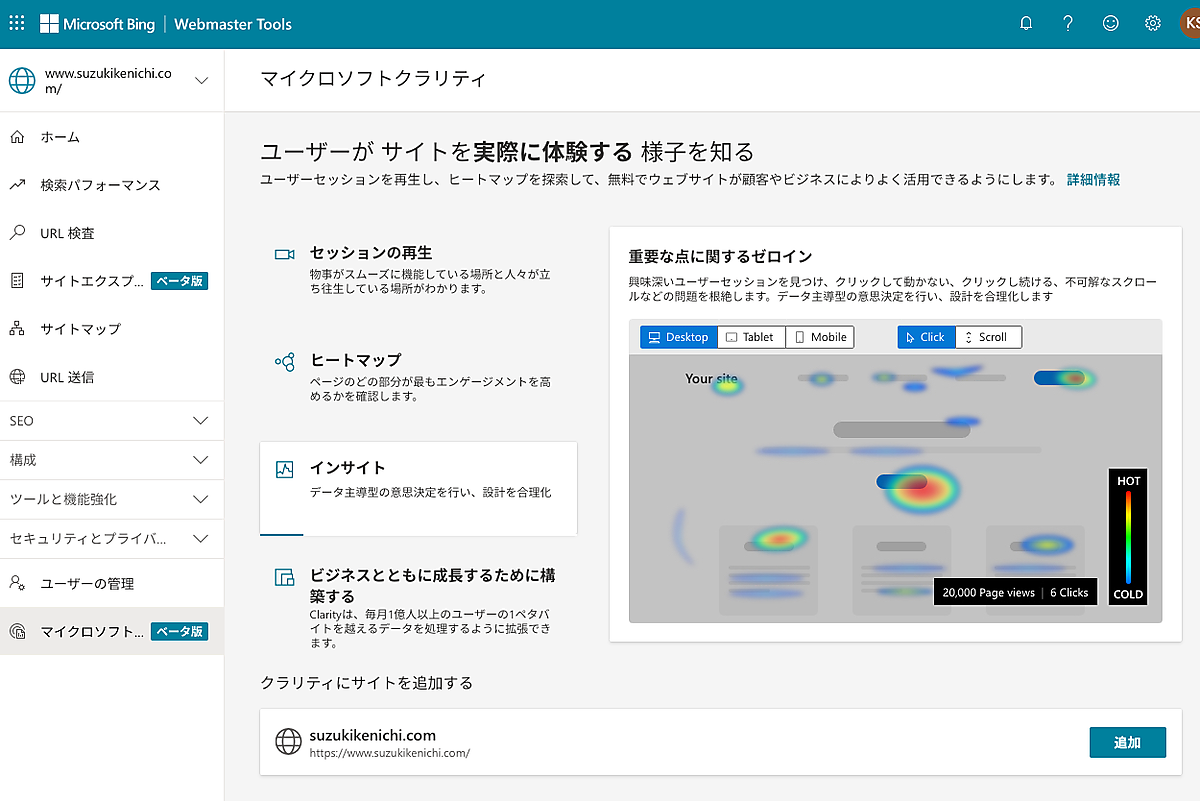Click the notifications bell icon
Image resolution: width=1200 pixels, height=801 pixels.
coord(1026,24)
